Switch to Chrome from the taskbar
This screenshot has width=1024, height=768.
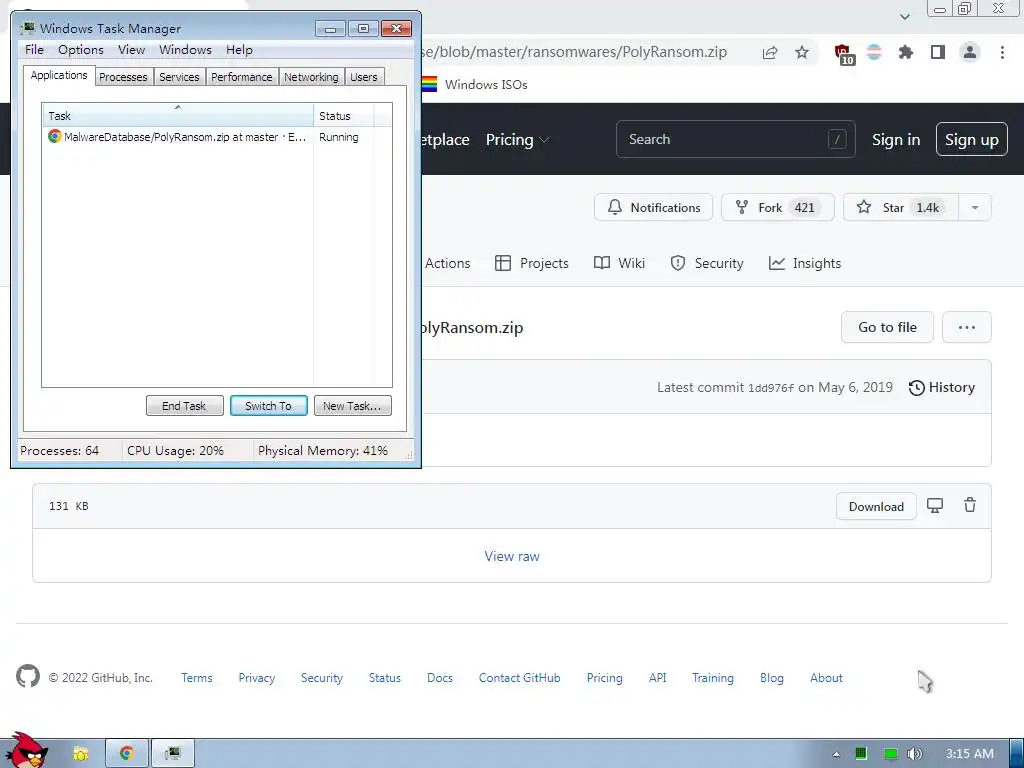[127, 753]
